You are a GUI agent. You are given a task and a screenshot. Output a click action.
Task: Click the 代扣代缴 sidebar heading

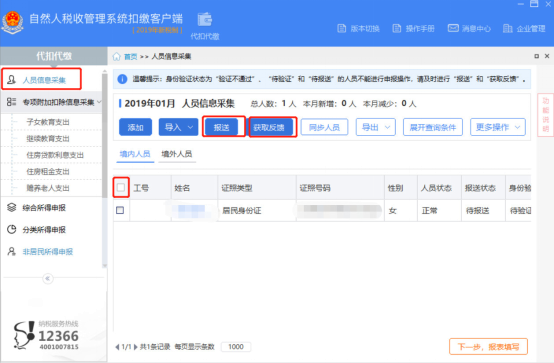click(x=54, y=56)
